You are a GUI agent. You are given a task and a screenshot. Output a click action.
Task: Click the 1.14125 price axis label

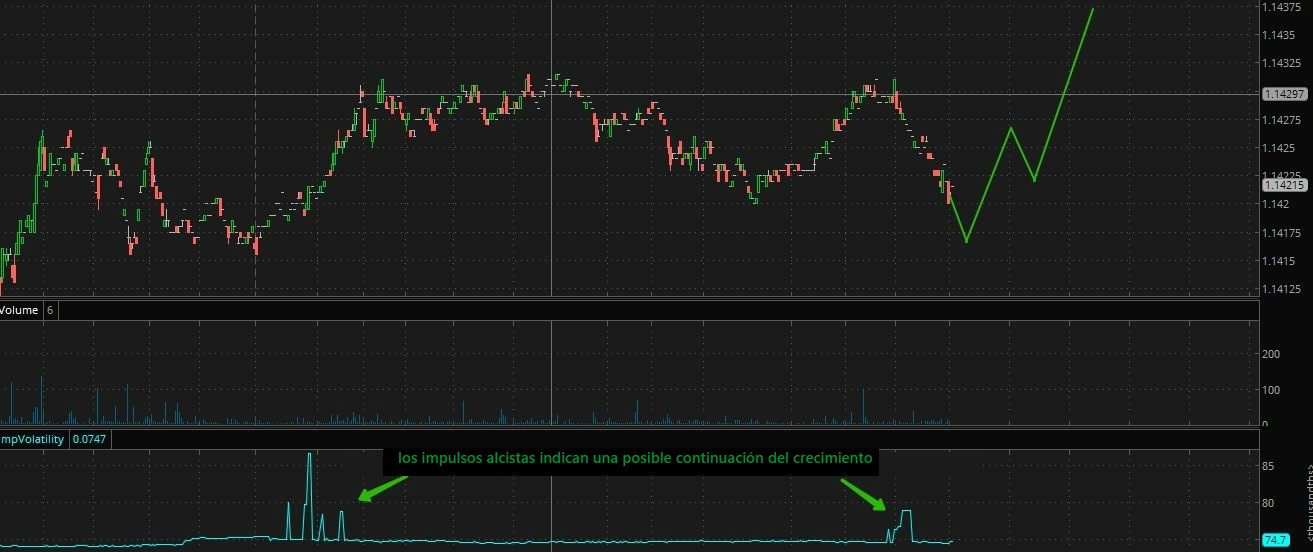coord(1284,290)
